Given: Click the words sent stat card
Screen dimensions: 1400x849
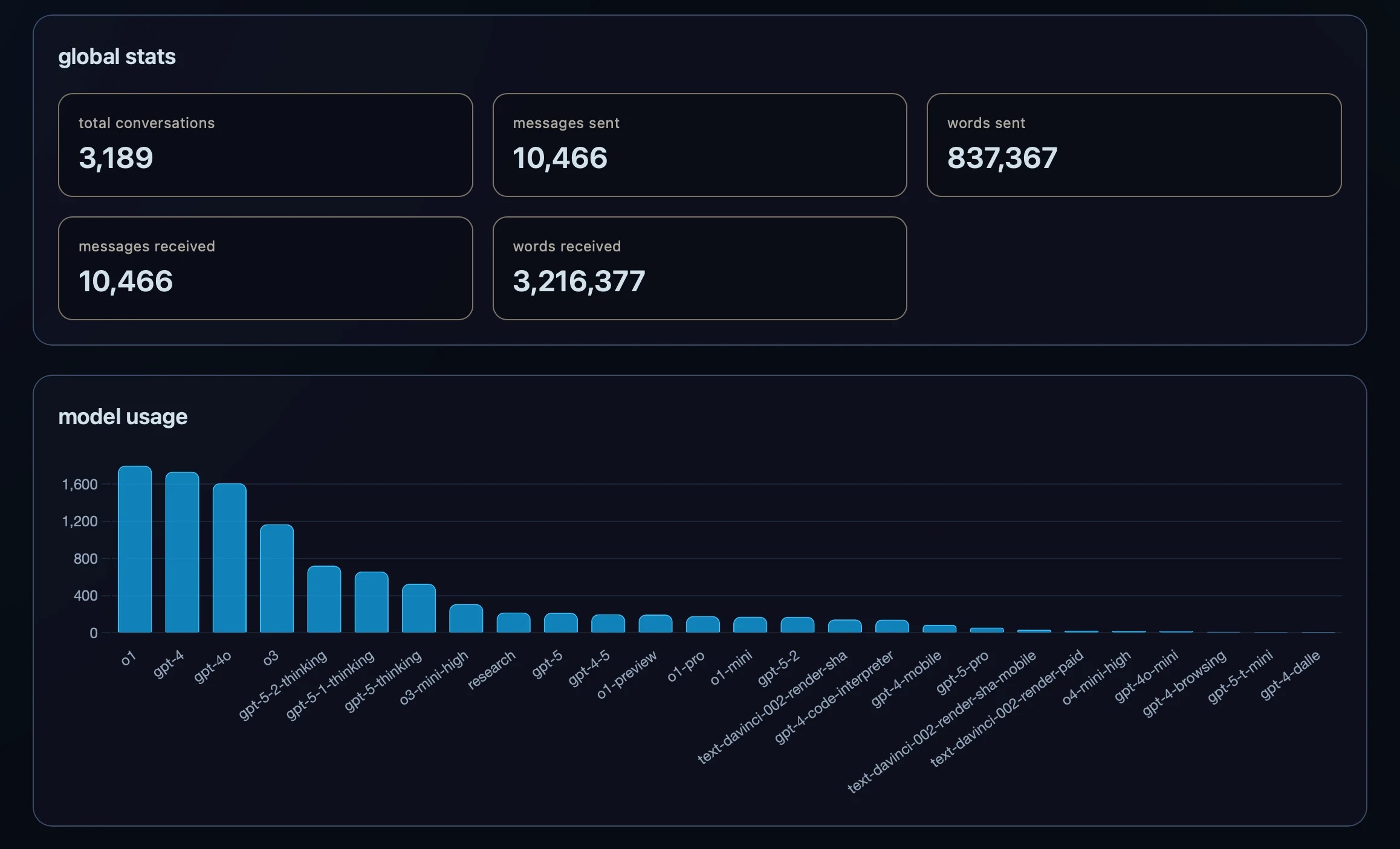Looking at the screenshot, I should 1134,145.
